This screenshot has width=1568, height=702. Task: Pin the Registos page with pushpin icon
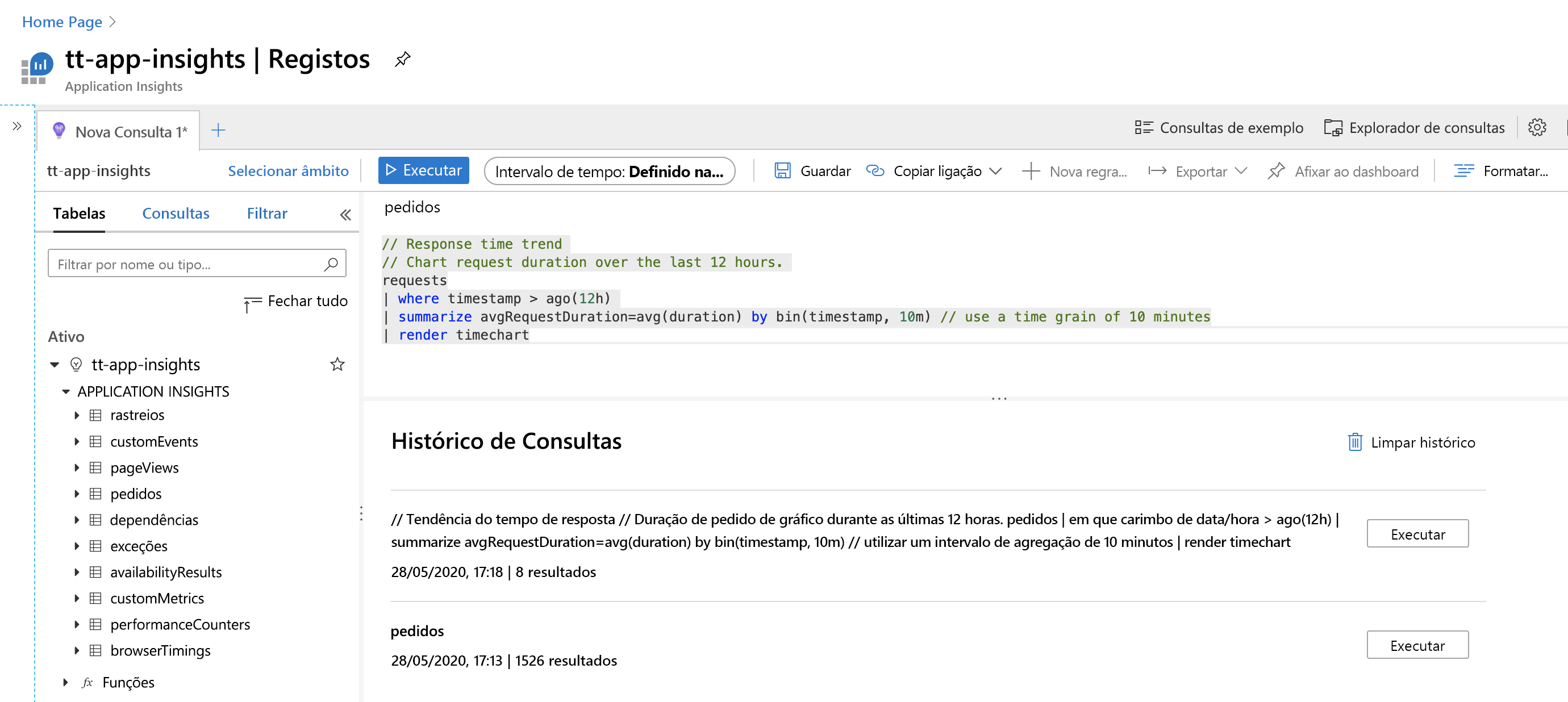click(402, 60)
